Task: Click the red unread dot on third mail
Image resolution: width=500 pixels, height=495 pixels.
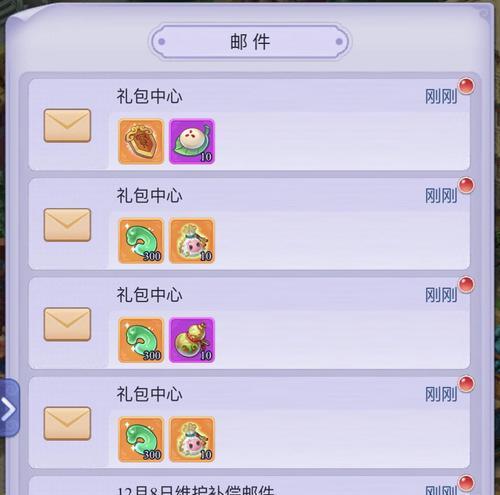Action: click(x=466, y=285)
